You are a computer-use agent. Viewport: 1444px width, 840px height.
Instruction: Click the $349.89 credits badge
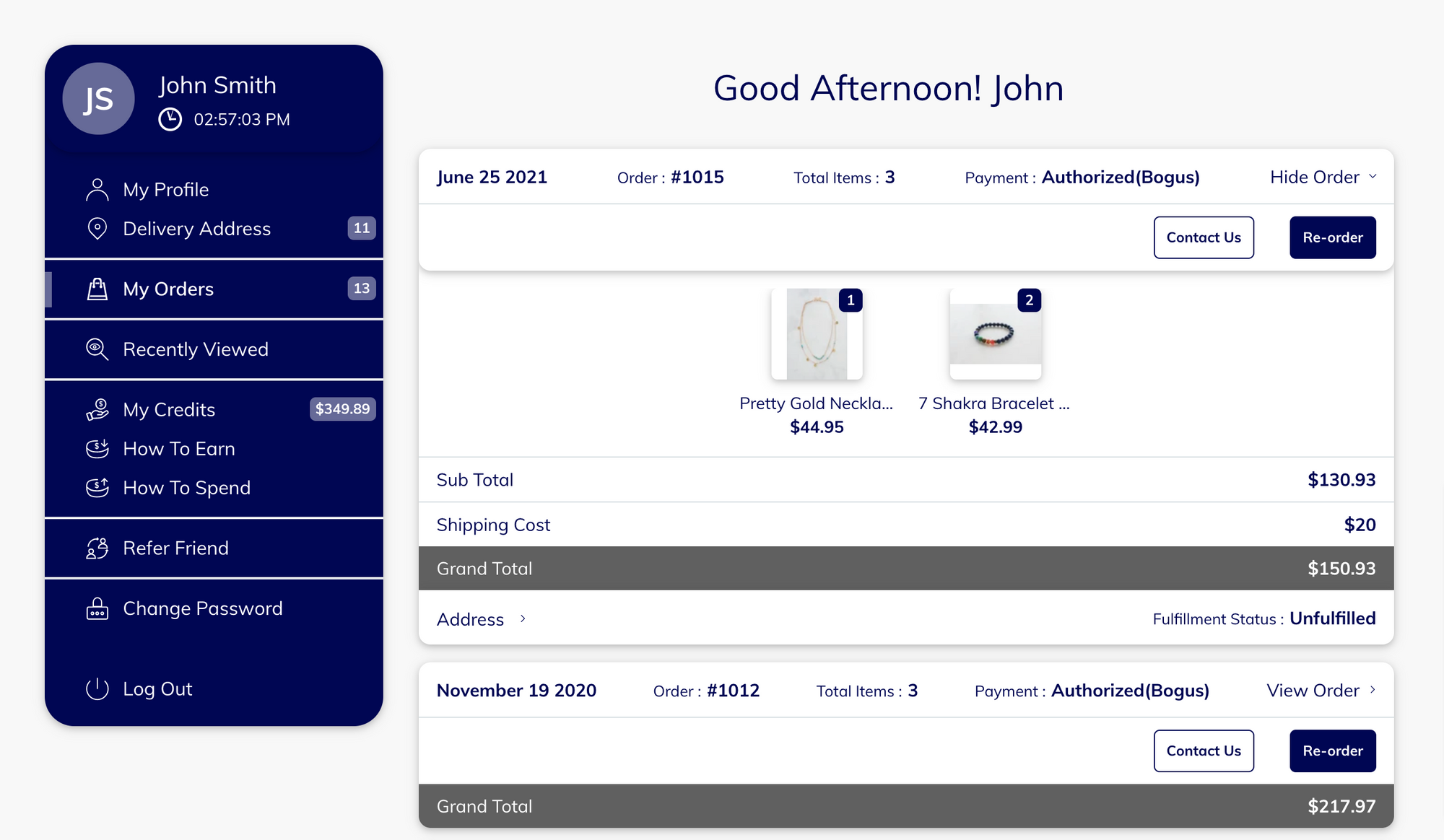(342, 409)
